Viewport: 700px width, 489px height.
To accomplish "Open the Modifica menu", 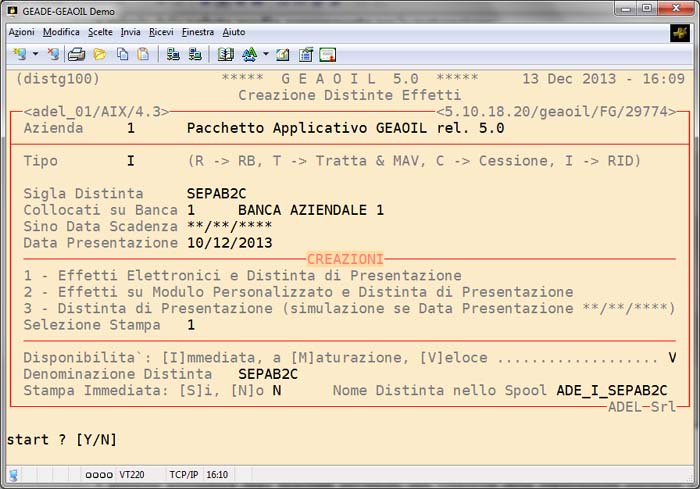I will click(x=61, y=32).
